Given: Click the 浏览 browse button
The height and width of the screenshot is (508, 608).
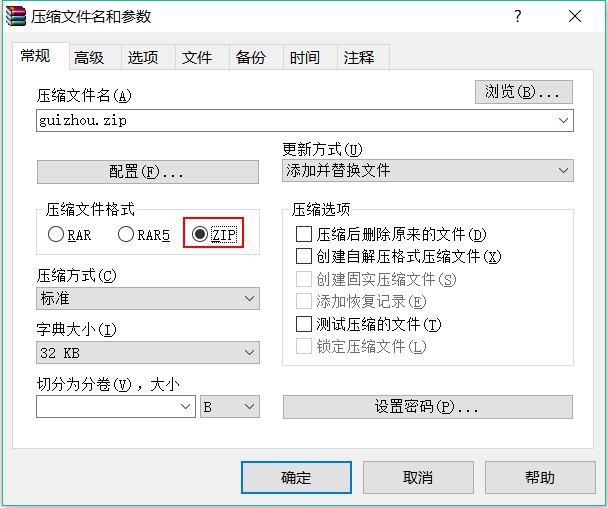Looking at the screenshot, I should (523, 92).
